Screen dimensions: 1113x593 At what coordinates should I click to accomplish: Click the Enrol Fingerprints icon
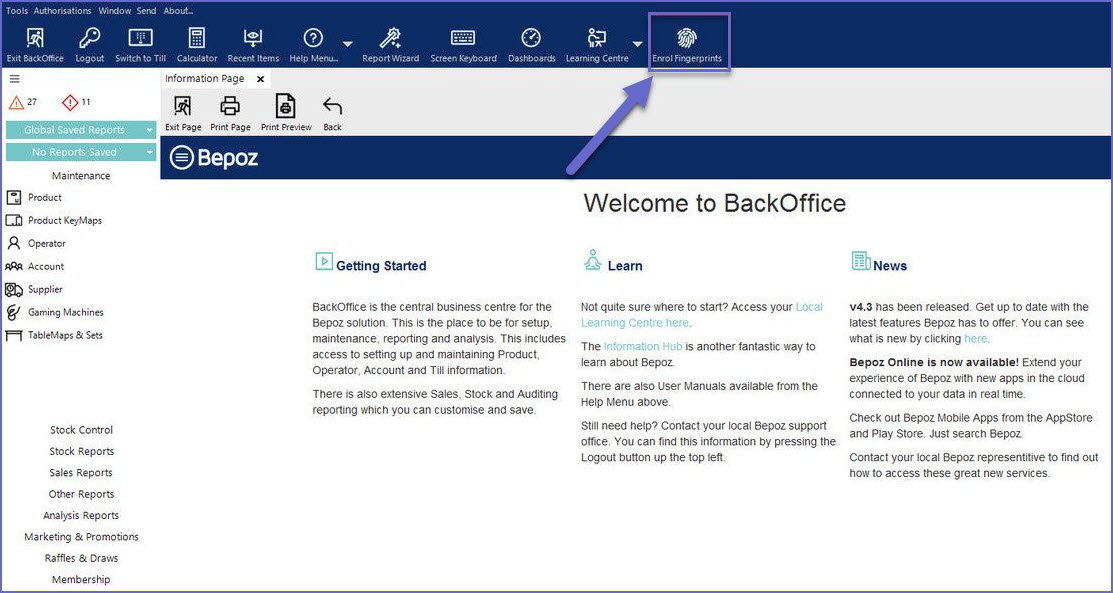686,40
